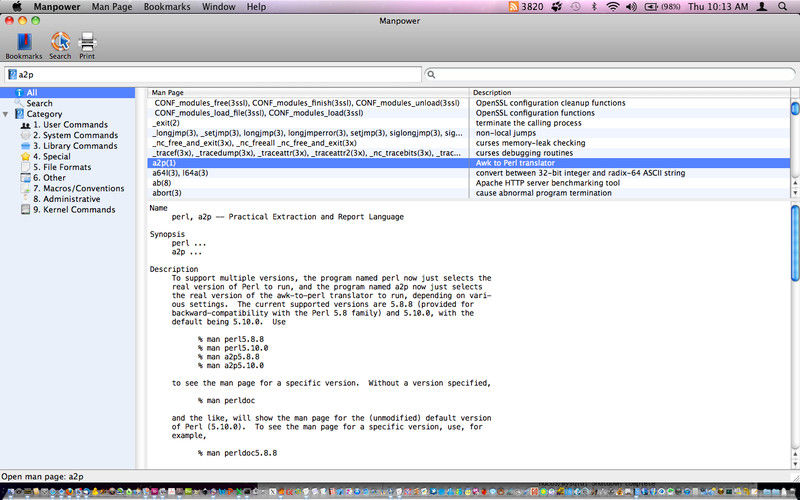Sort by Description column header
Viewport: 800px width, 500px height.
pyautogui.click(x=630, y=92)
